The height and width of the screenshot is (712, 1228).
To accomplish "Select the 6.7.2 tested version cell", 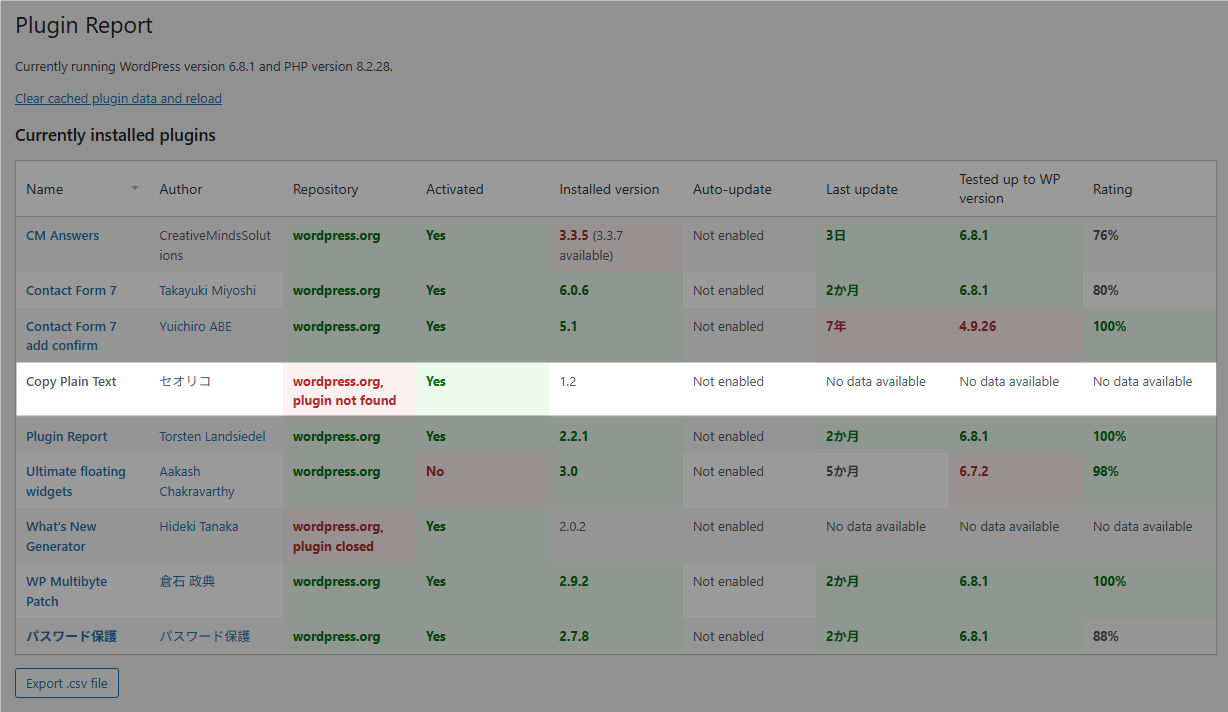I will 1015,481.
